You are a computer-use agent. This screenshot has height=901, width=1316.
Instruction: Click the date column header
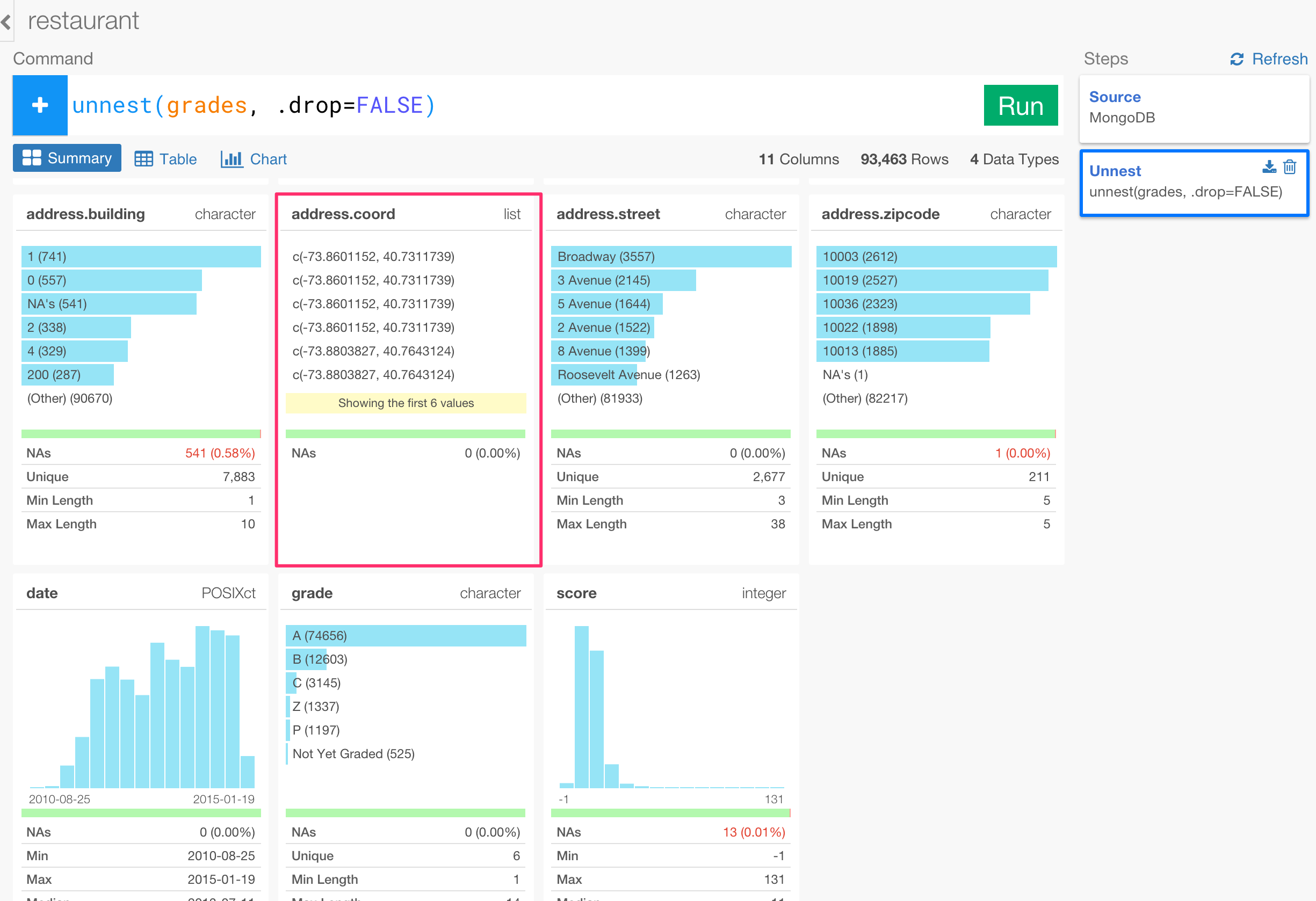coord(42,593)
